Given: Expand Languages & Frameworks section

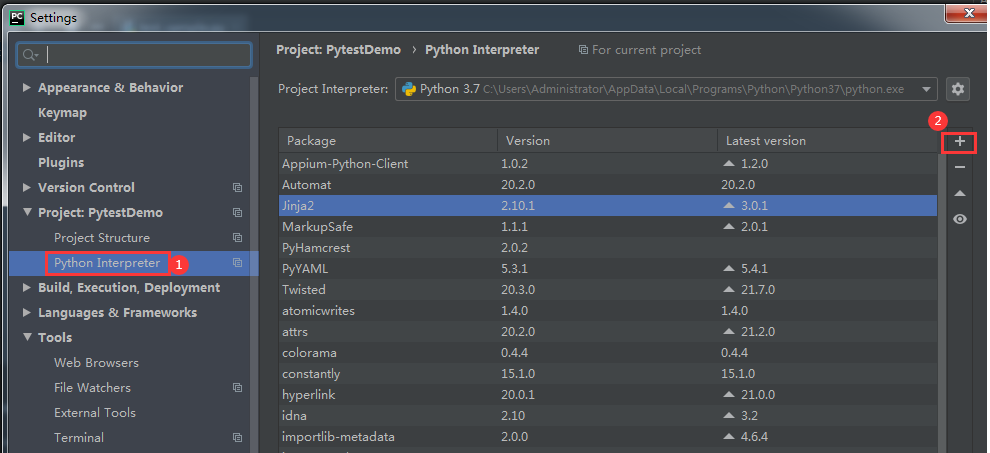Looking at the screenshot, I should tap(27, 312).
